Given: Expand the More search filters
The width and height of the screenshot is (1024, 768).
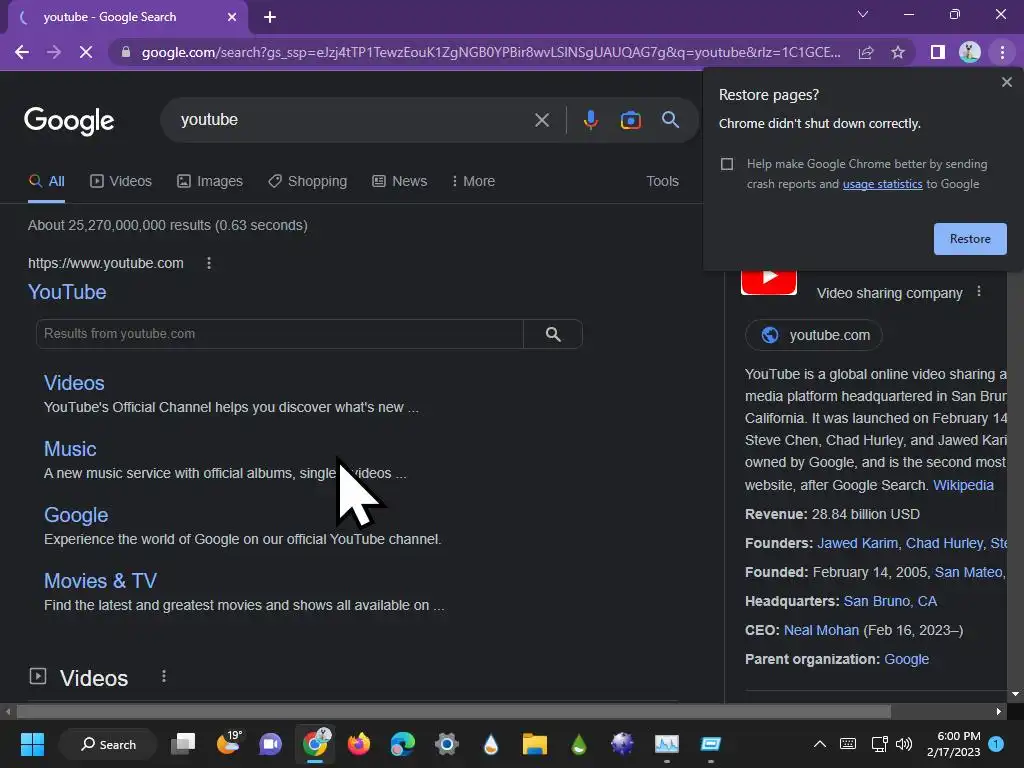Looking at the screenshot, I should 473,181.
